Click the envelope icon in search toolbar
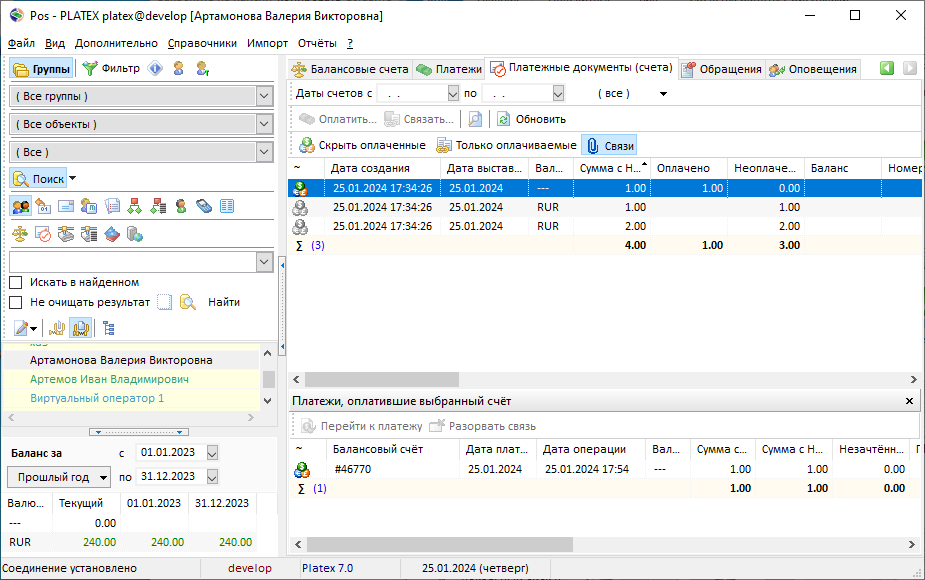Screen dimensions: 925x580 point(66,206)
